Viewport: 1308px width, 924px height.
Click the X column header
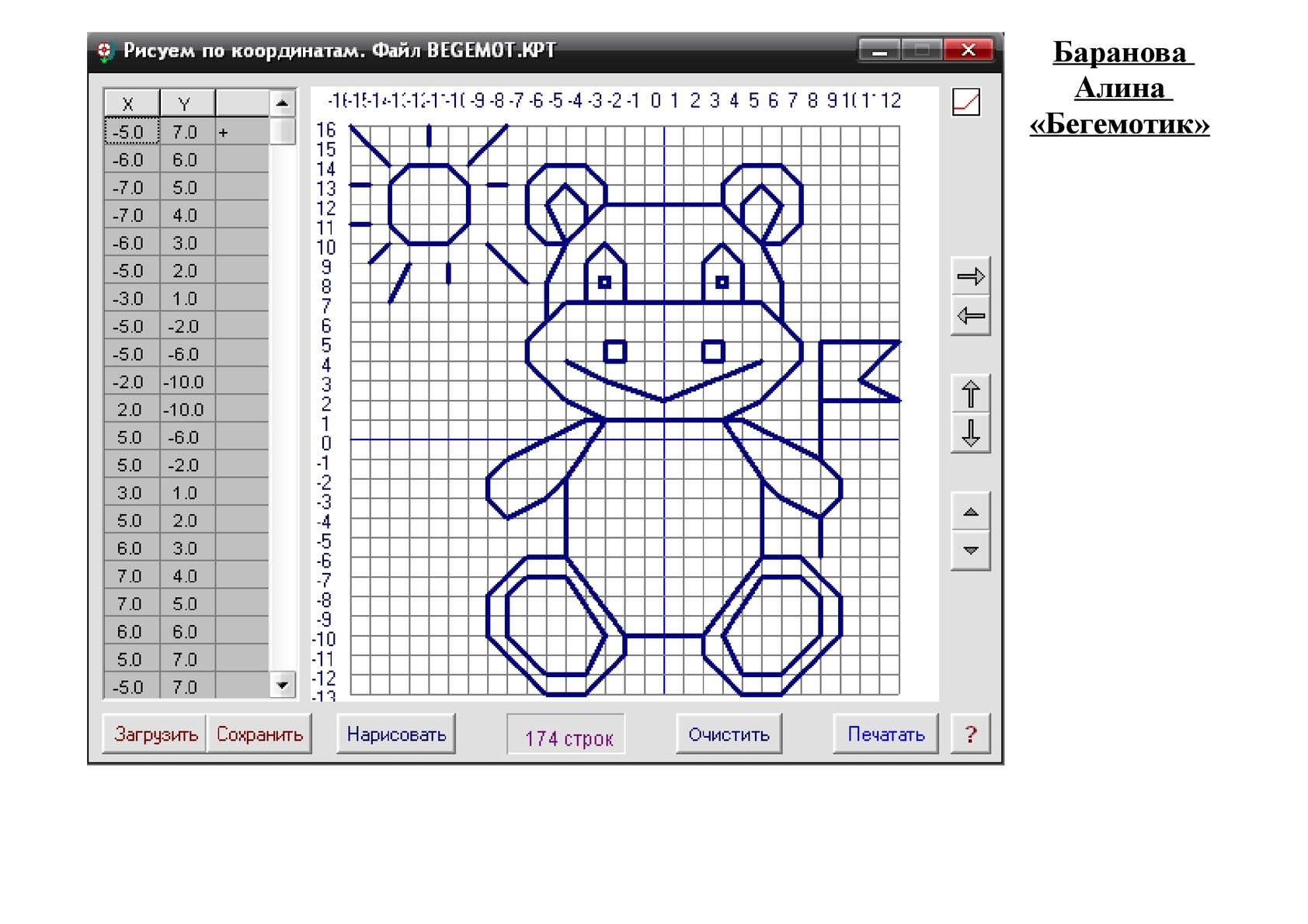130,103
